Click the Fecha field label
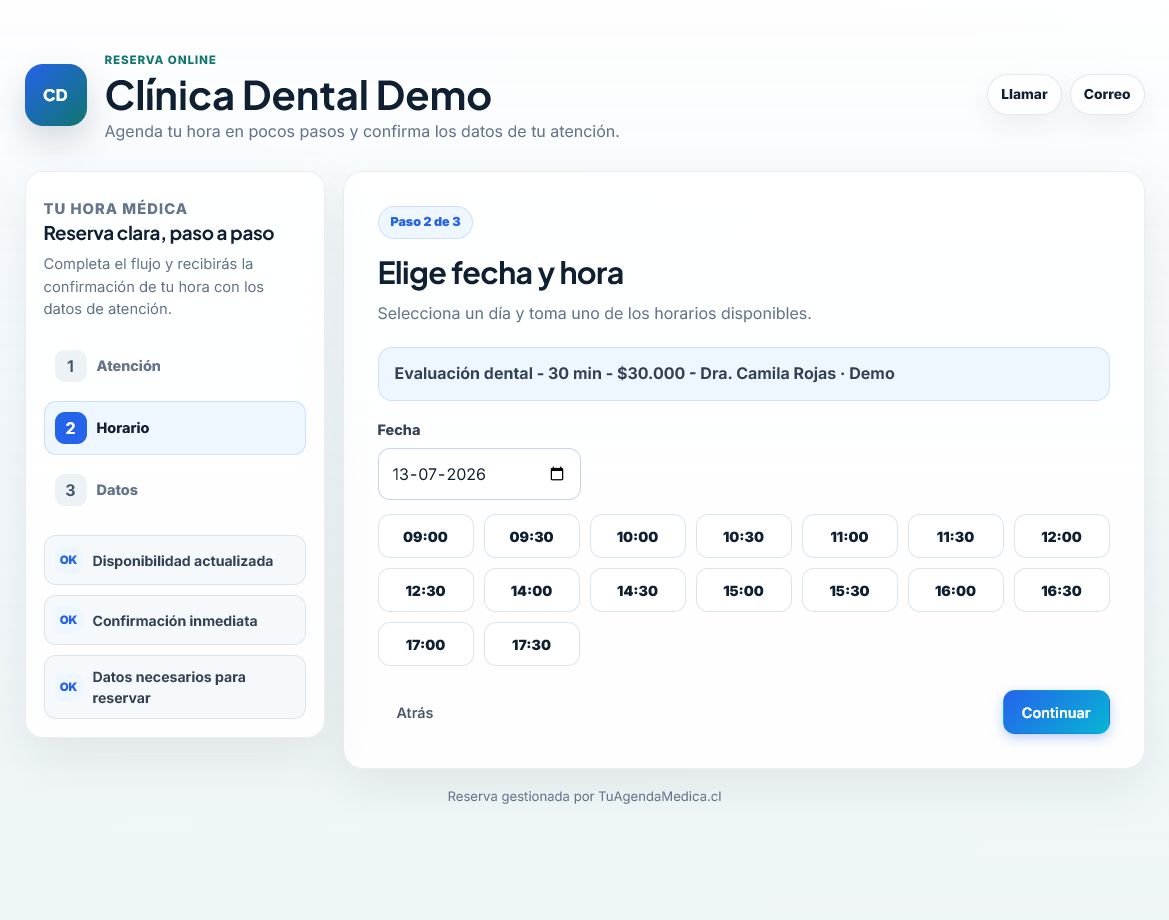Screen dimensions: 1169x920 click(x=399, y=430)
